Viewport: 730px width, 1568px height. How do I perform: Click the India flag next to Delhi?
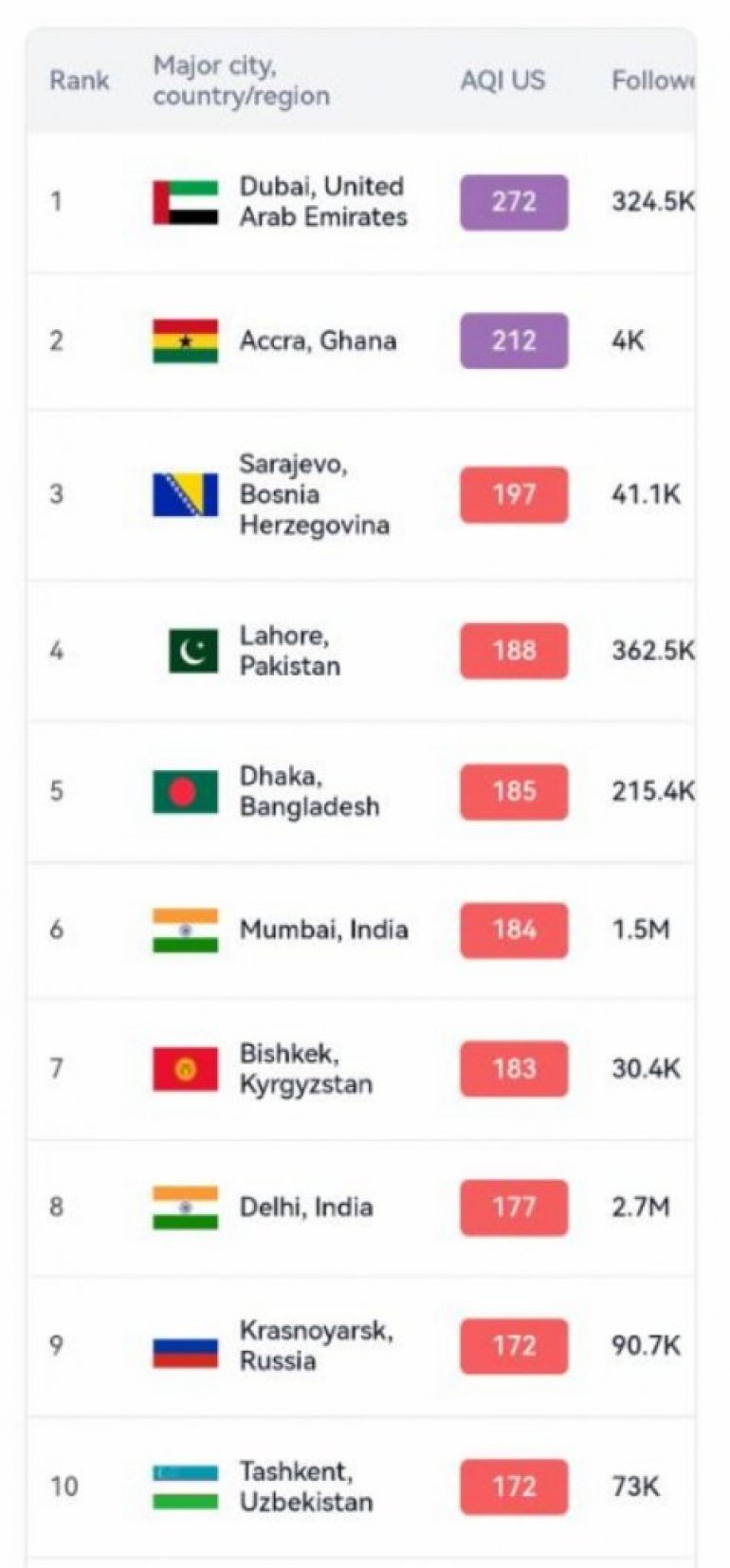(185, 1207)
